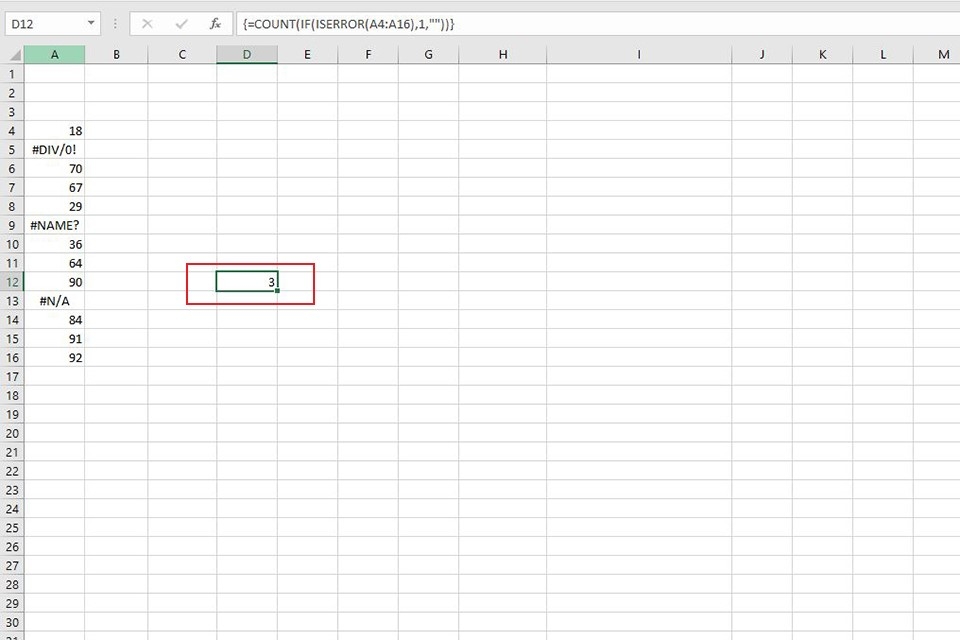Image resolution: width=960 pixels, height=640 pixels.
Task: Click the Name Box showing D12
Action: pyautogui.click(x=45, y=24)
